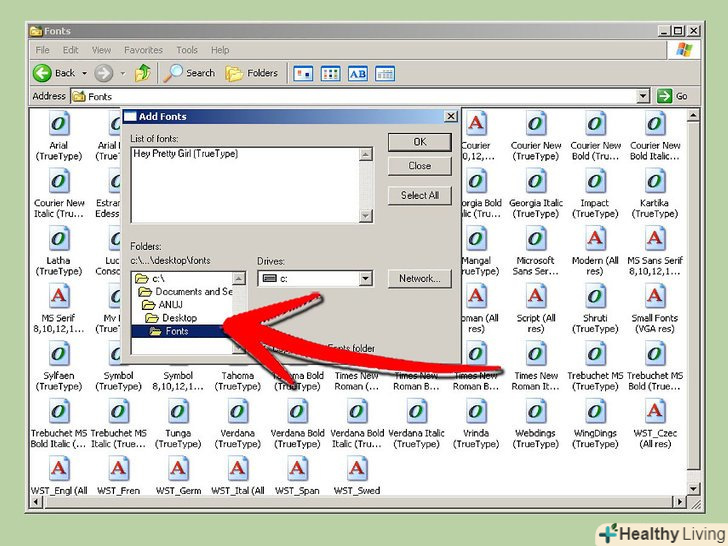The width and height of the screenshot is (728, 546).
Task: Click Fonts window vertical scrollbar down arrow
Action: (x=693, y=488)
